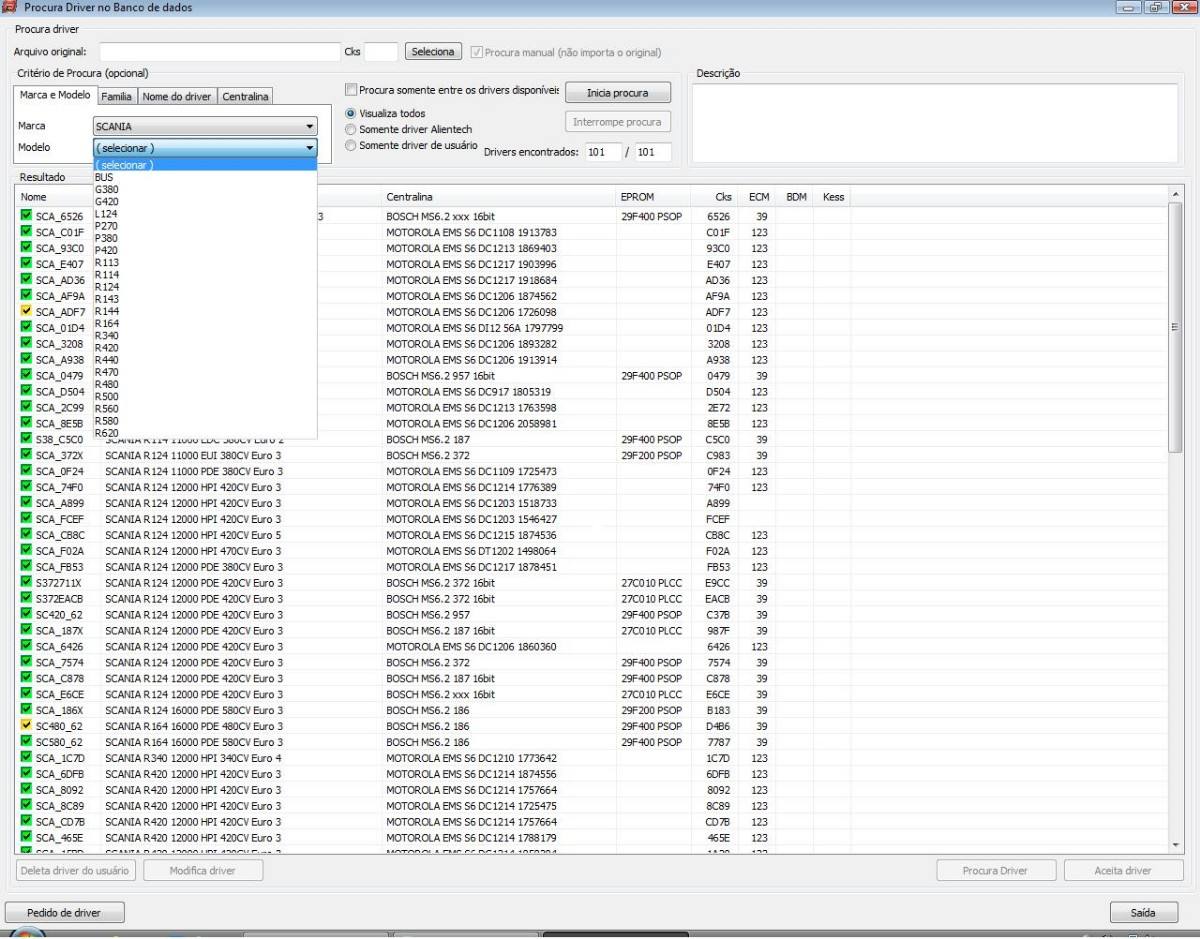Pick R500 from the Modelo list
This screenshot has width=1200, height=939.
click(x=205, y=396)
